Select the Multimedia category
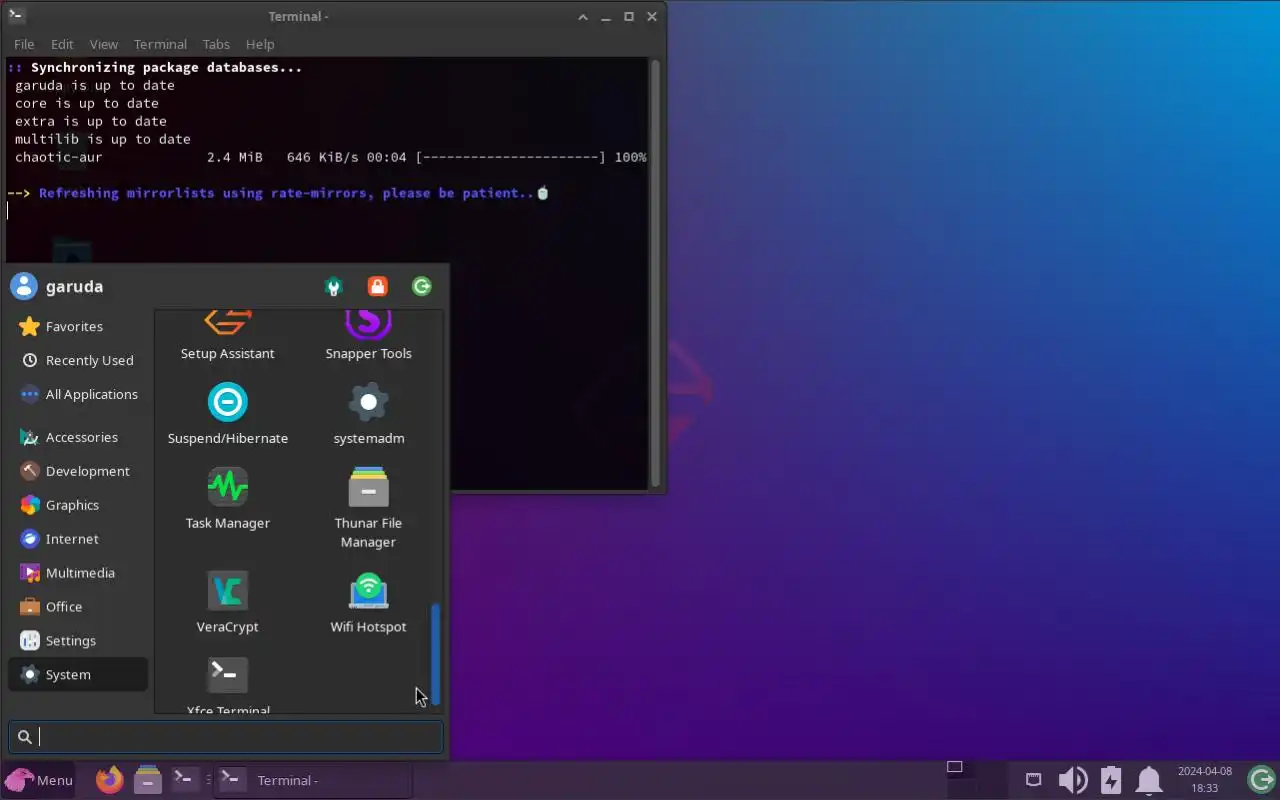1280x800 pixels. coord(78,573)
